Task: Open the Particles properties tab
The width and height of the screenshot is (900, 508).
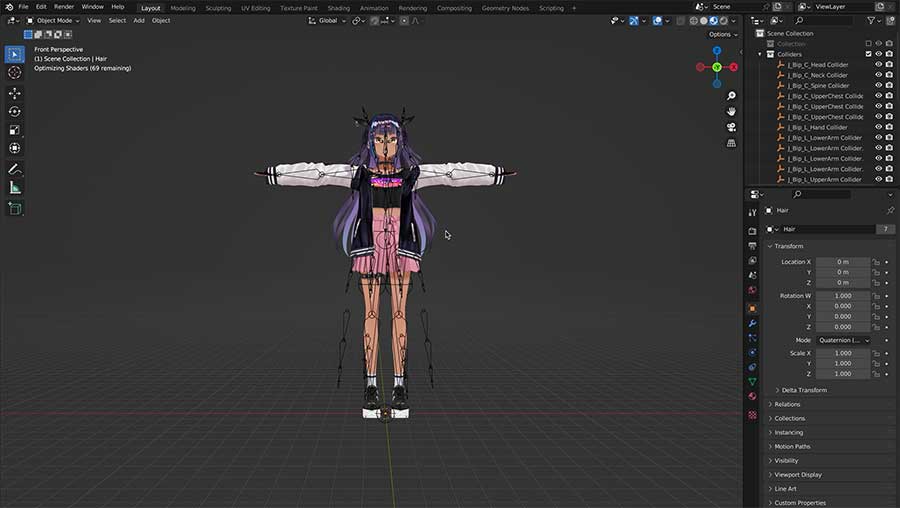Action: [752, 338]
